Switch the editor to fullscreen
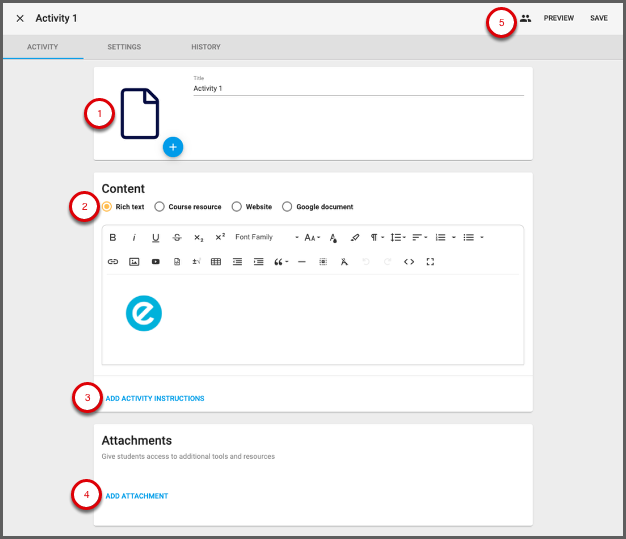 coord(430,262)
